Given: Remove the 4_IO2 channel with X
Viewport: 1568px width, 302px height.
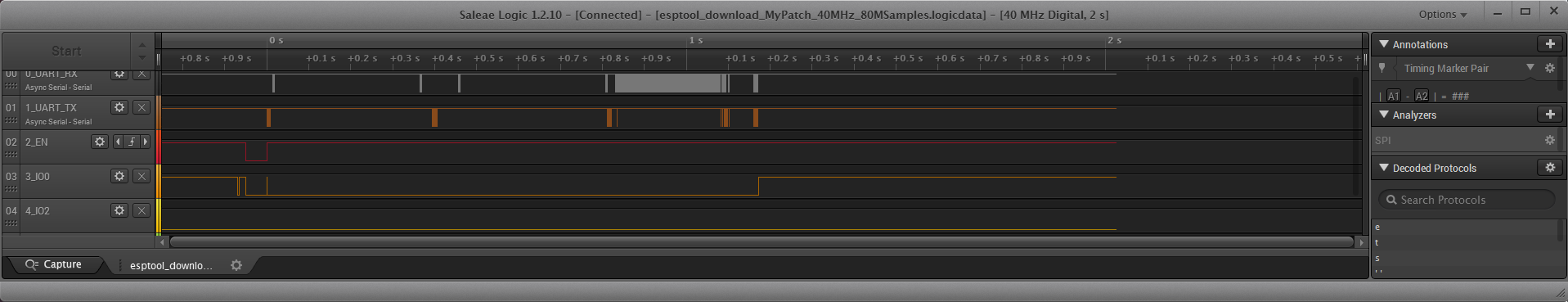Looking at the screenshot, I should pos(142,210).
